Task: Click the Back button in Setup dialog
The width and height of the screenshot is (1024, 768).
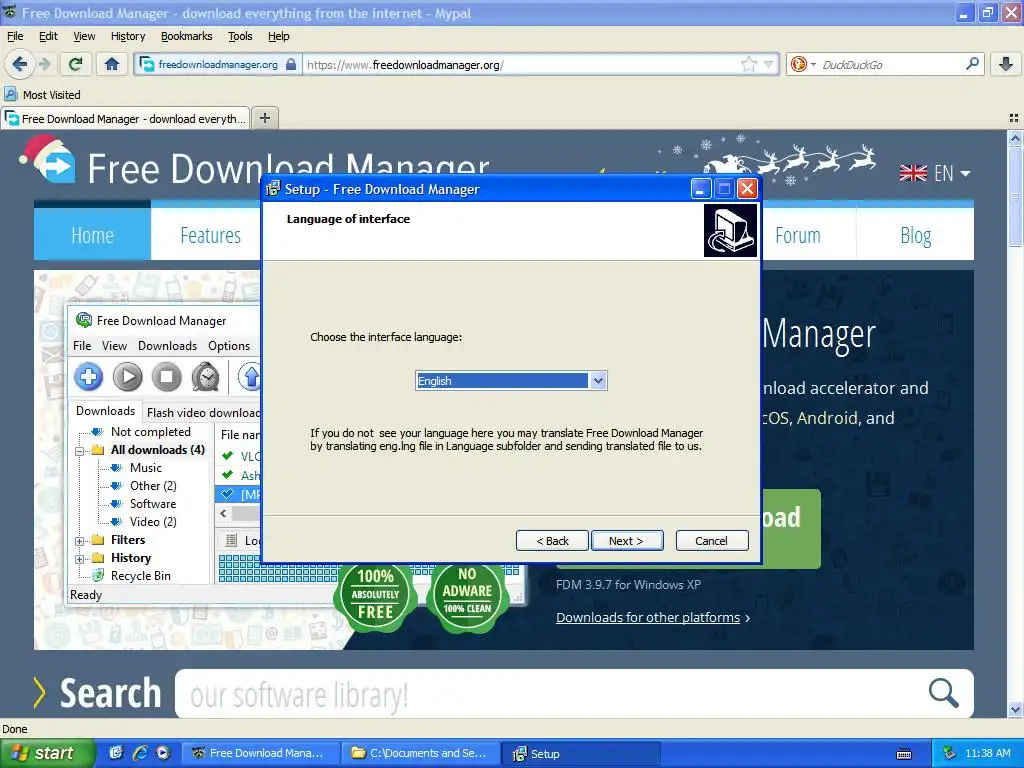Action: (x=552, y=541)
